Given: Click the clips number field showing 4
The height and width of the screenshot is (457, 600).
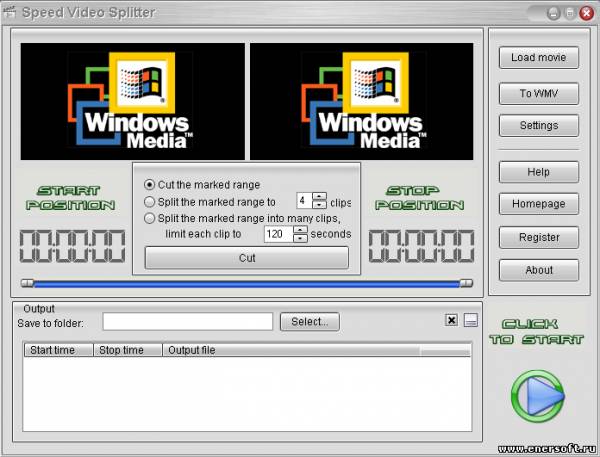Looking at the screenshot, I should tap(305, 201).
